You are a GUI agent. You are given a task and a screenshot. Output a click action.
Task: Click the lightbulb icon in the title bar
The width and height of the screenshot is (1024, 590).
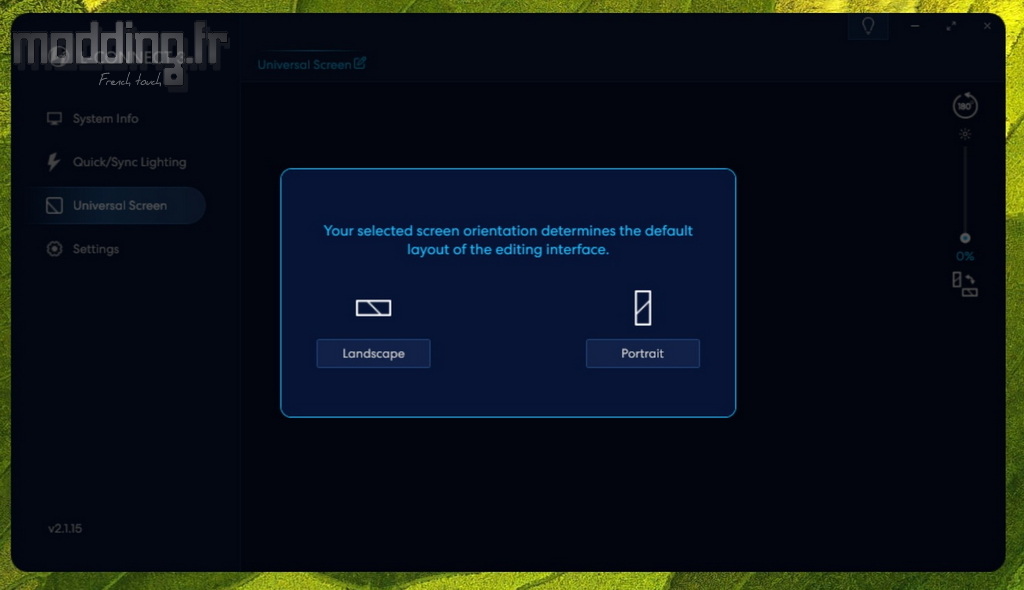(x=868, y=26)
